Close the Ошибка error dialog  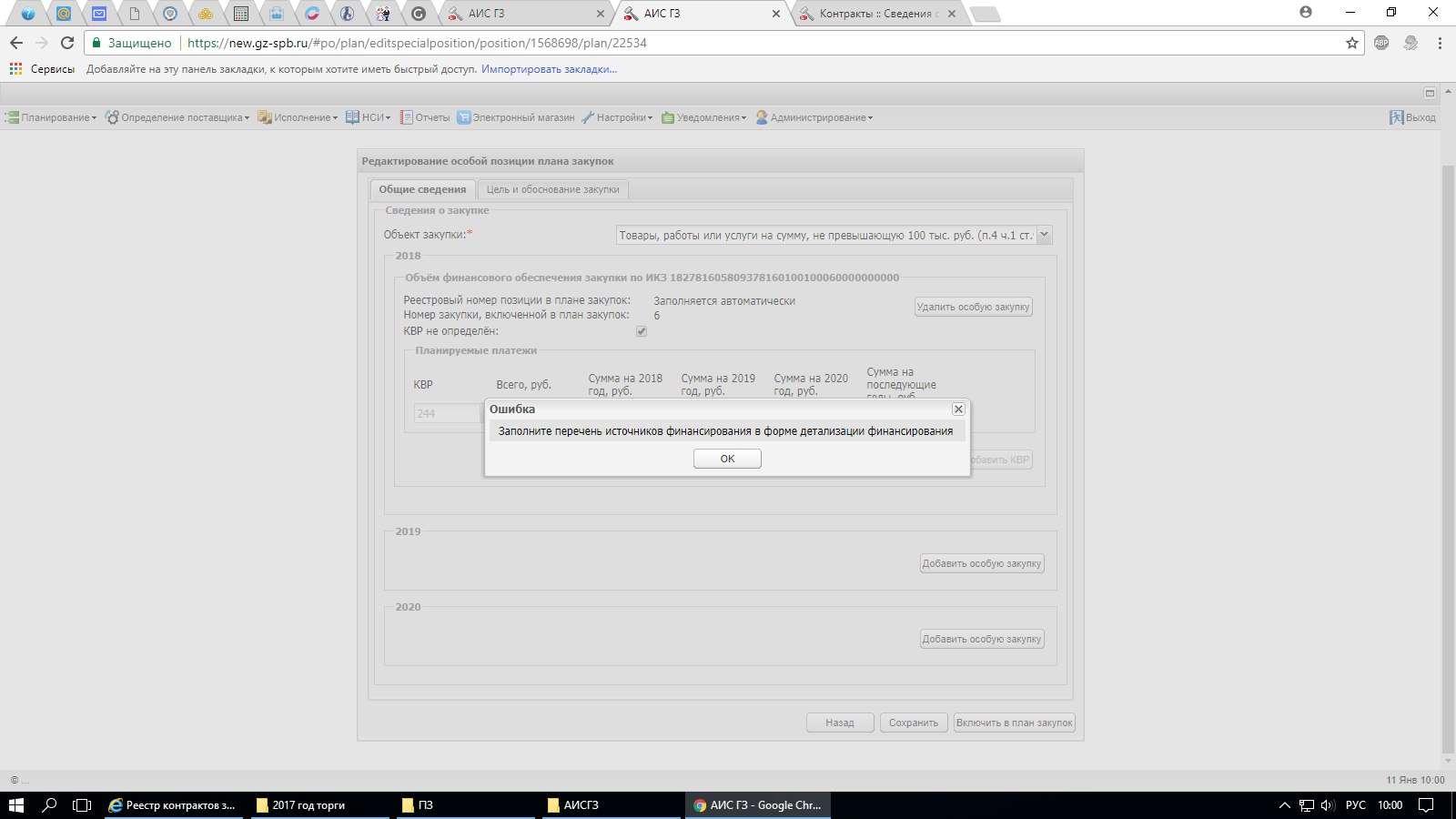tap(958, 409)
